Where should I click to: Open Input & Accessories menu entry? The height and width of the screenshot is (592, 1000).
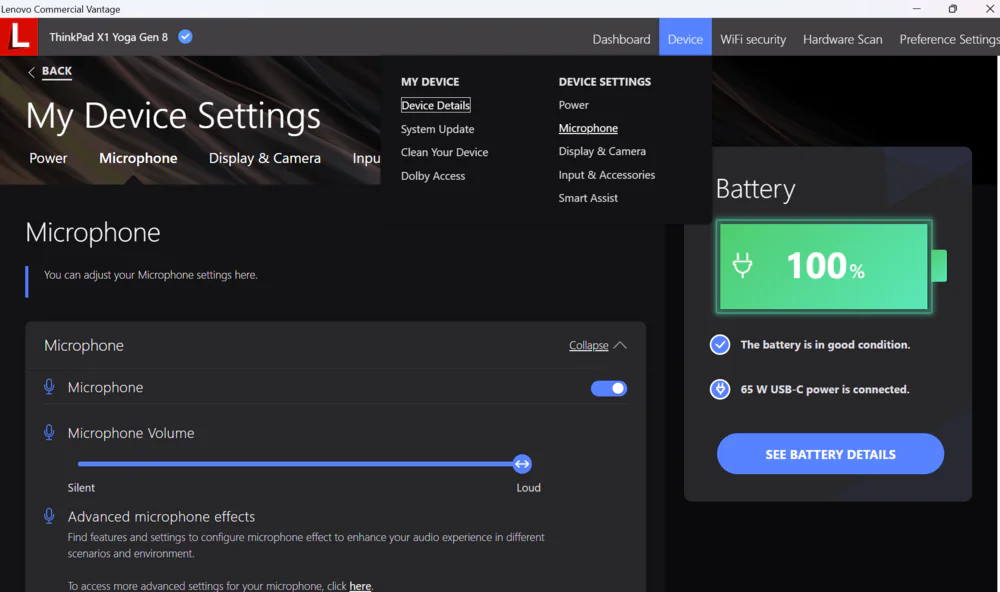point(607,175)
